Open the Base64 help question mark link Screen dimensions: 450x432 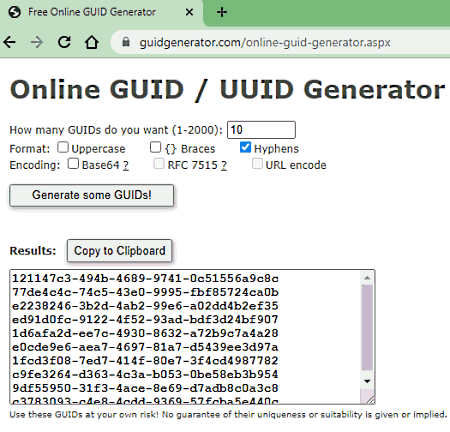coord(126,165)
